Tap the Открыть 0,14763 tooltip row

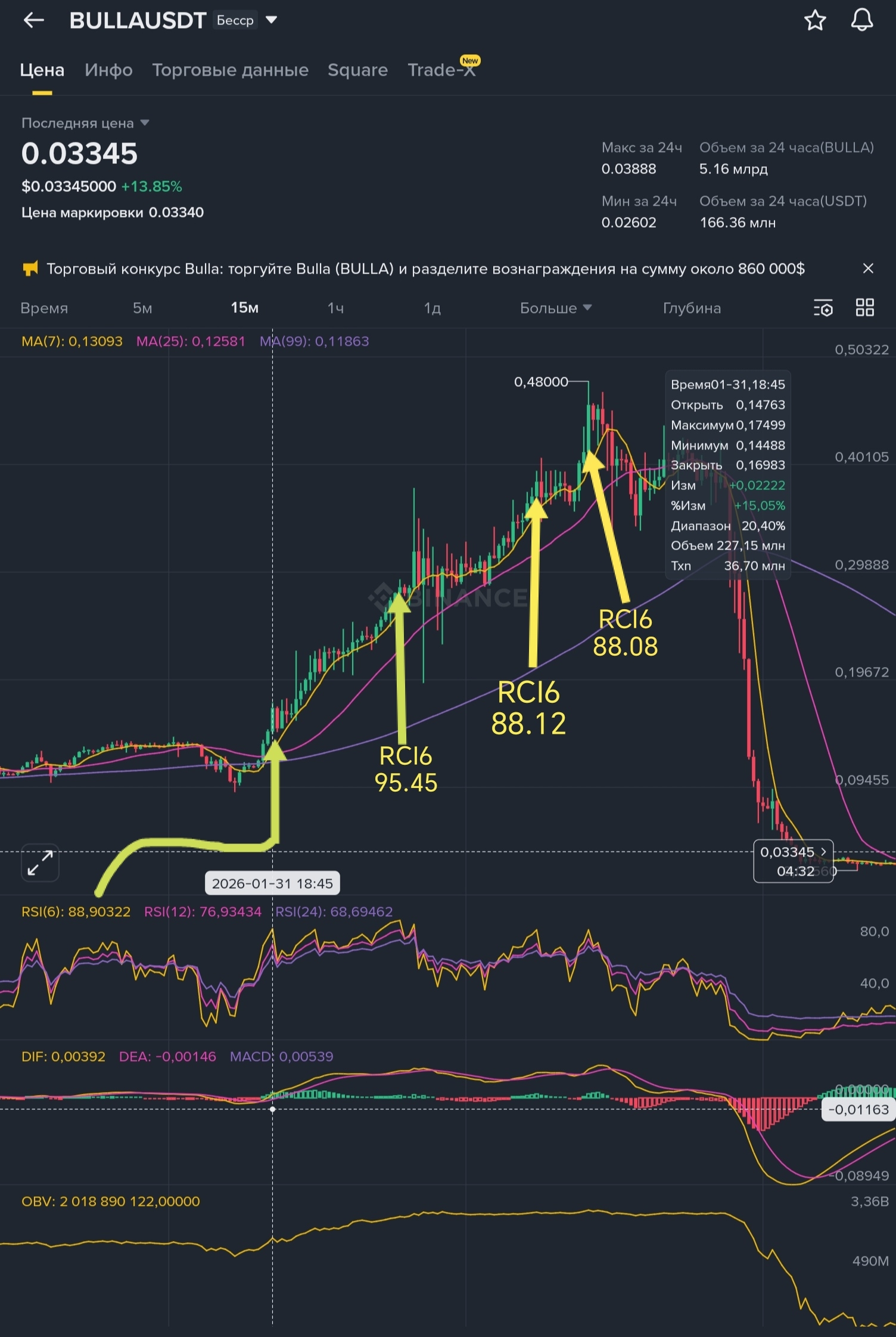click(728, 405)
